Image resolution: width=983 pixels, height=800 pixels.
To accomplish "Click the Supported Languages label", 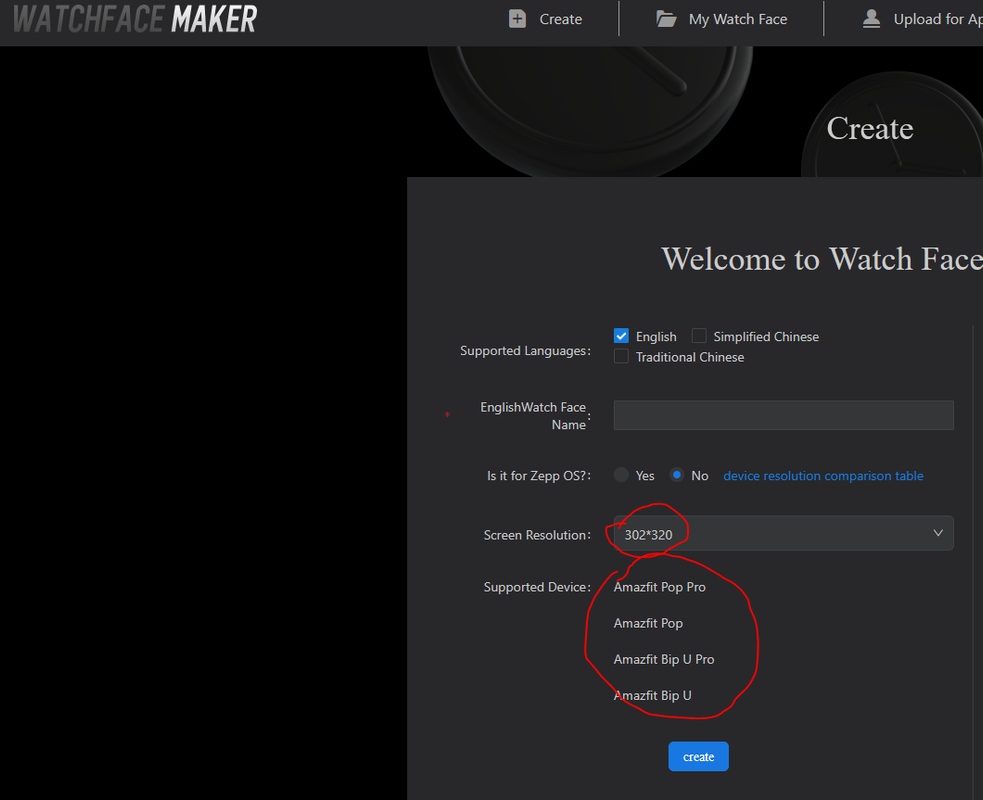I will click(x=525, y=351).
